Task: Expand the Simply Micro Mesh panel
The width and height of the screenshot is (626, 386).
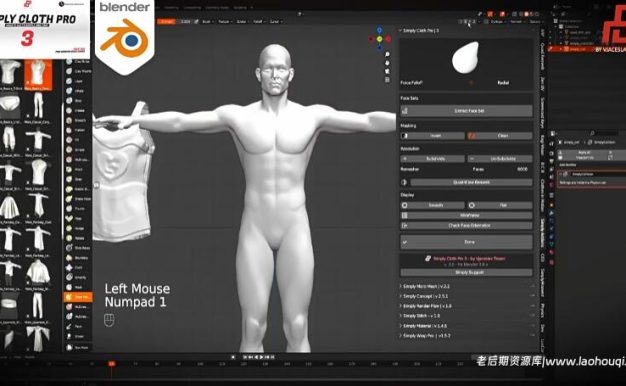Action: click(x=426, y=286)
